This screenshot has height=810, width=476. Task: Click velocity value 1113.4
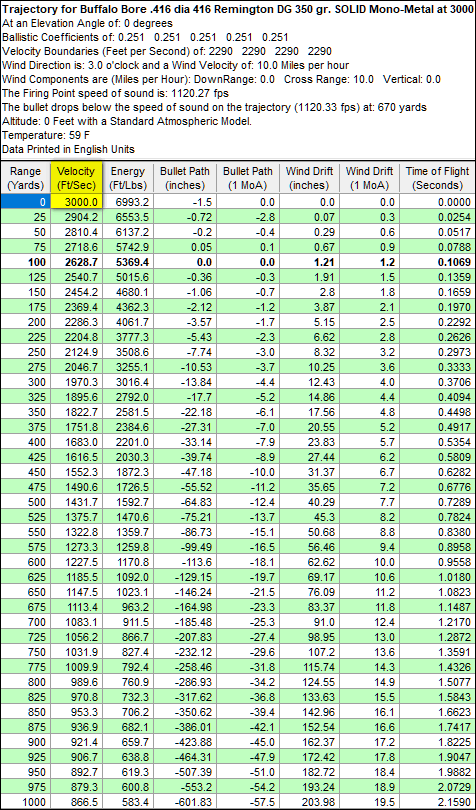76,605
